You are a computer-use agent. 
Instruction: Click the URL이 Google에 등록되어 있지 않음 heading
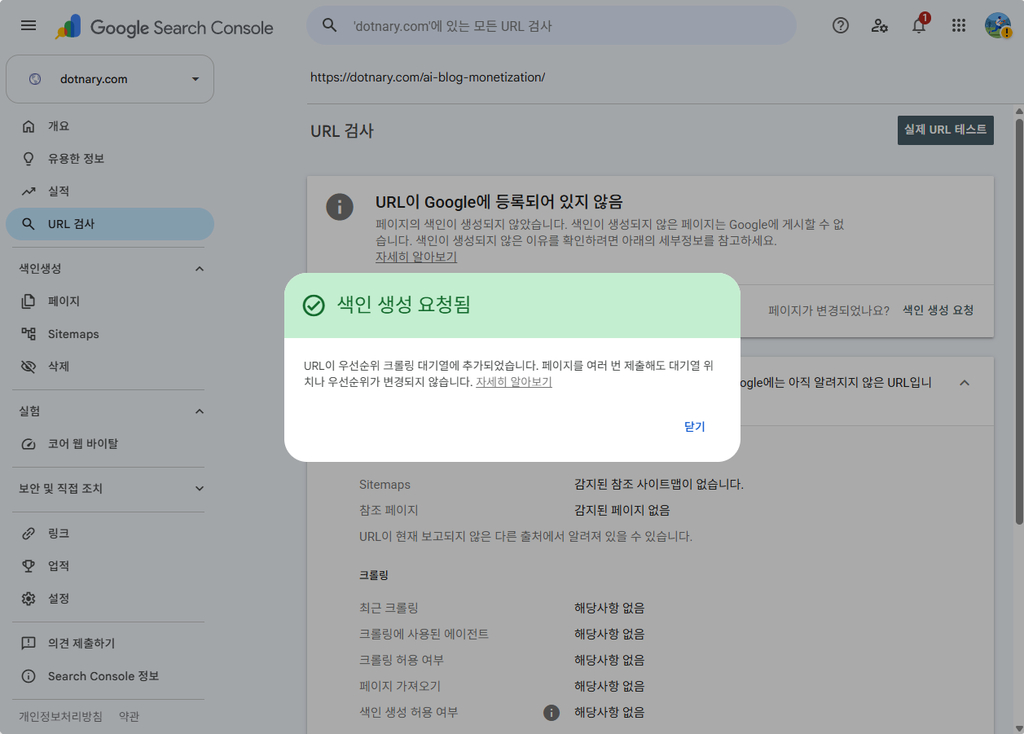tap(499, 202)
